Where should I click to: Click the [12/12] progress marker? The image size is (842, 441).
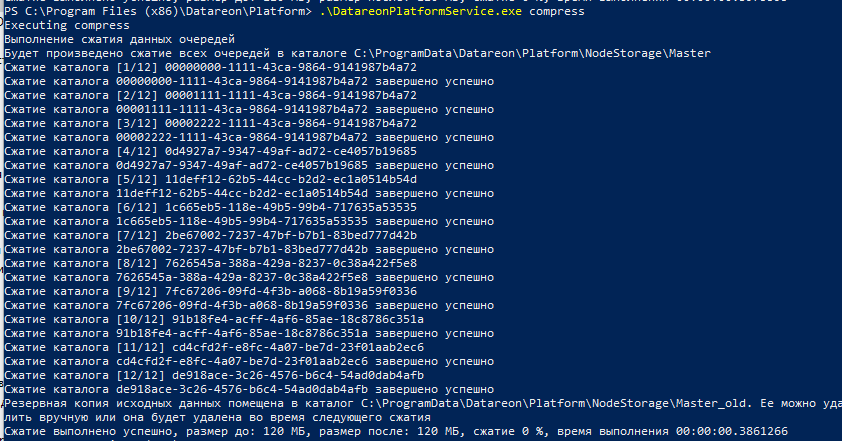coord(134,375)
